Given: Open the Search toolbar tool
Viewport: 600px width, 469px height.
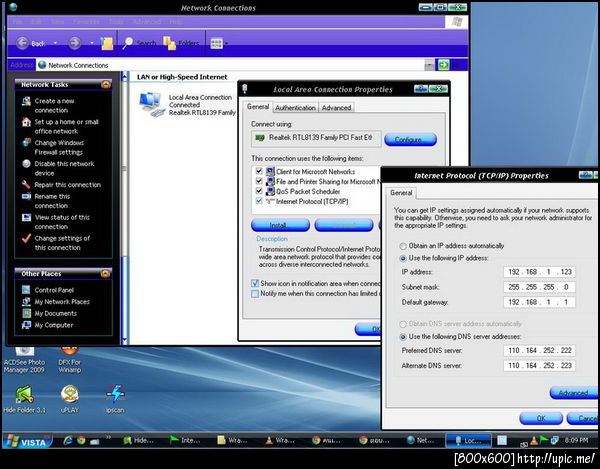Looking at the screenshot, I should pyautogui.click(x=138, y=43).
